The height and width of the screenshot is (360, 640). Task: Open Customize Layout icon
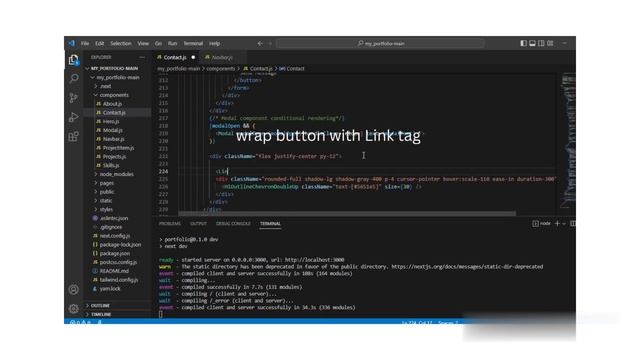point(550,43)
